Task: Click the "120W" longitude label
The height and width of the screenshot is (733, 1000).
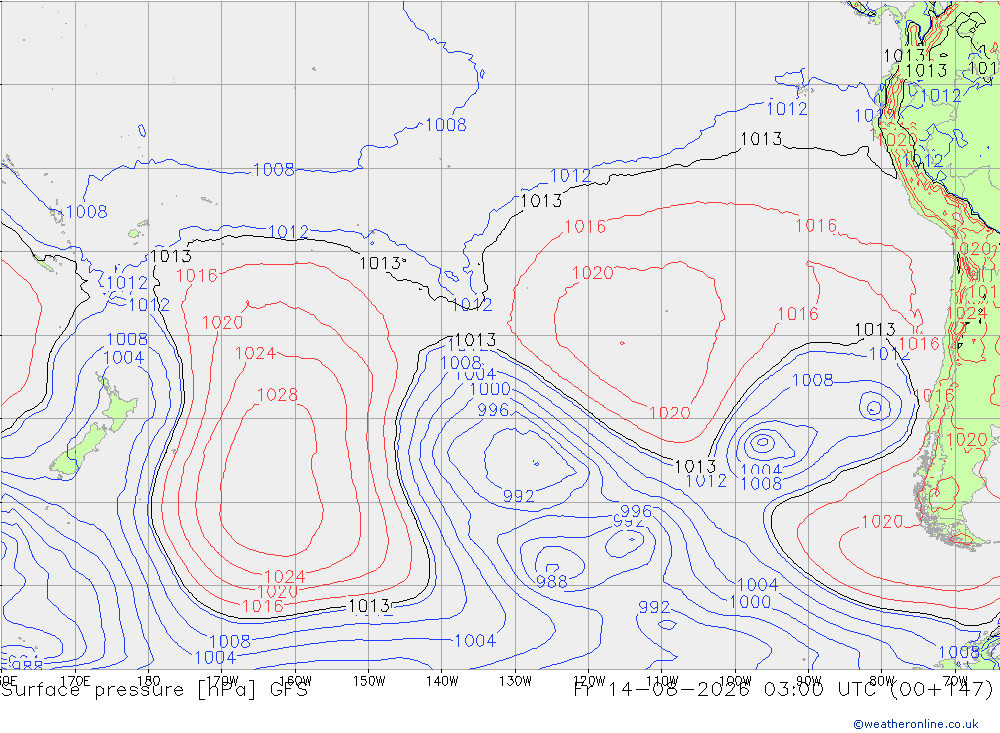Action: (589, 681)
